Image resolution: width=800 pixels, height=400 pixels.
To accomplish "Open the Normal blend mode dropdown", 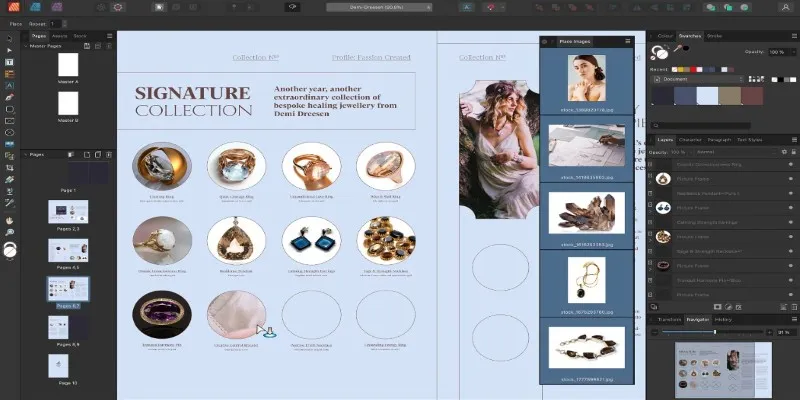I will click(734, 152).
